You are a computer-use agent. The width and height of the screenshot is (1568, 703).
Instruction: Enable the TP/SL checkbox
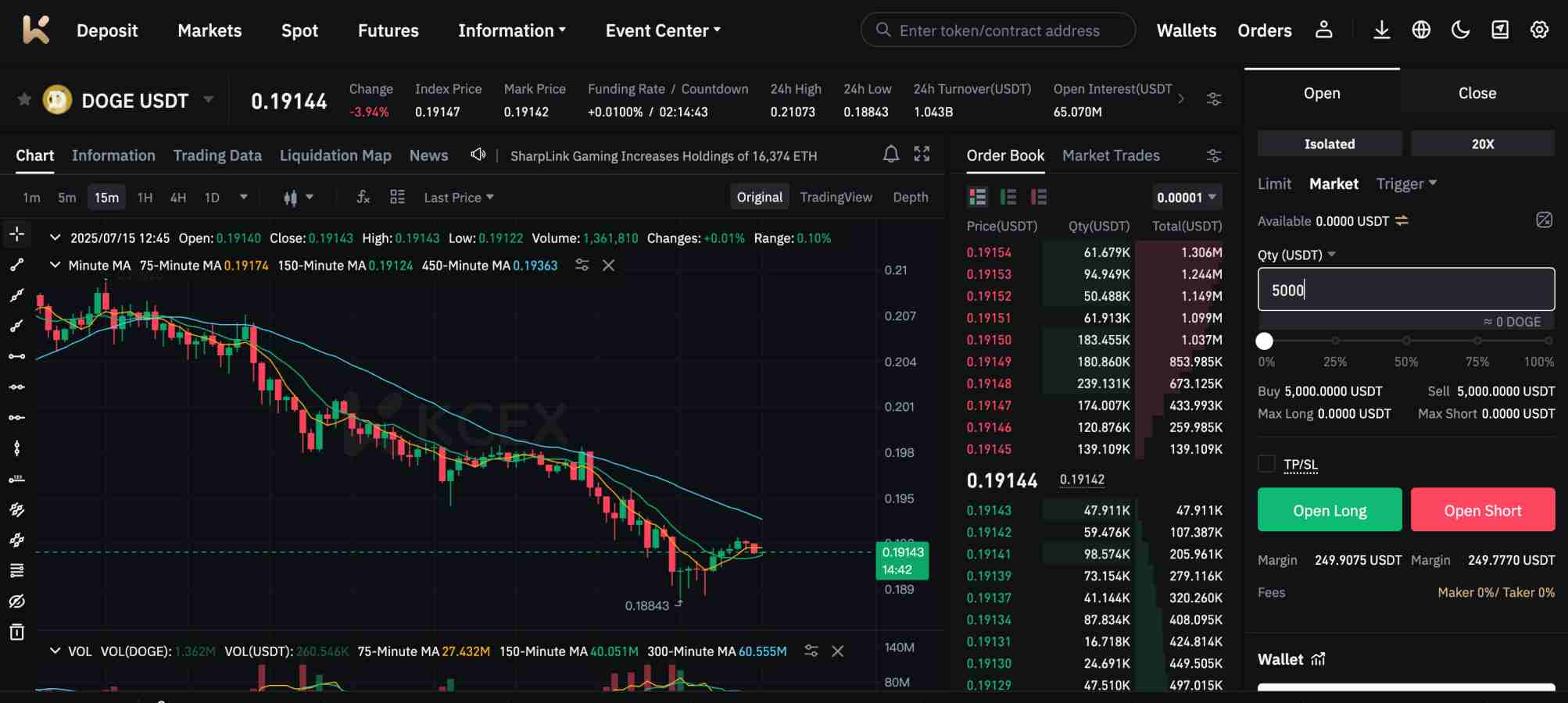1266,463
